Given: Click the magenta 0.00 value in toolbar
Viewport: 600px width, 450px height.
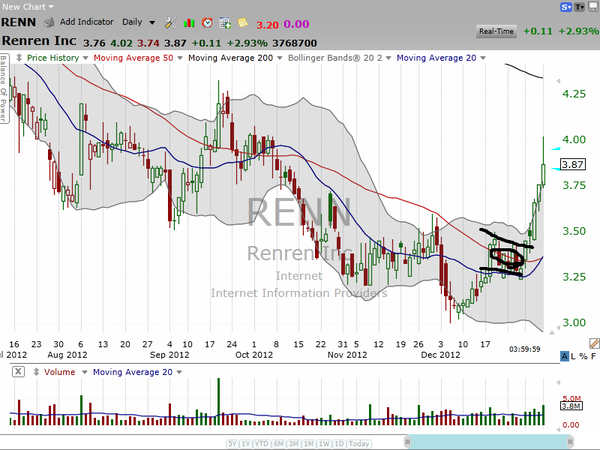Looking at the screenshot, I should pyautogui.click(x=296, y=24).
